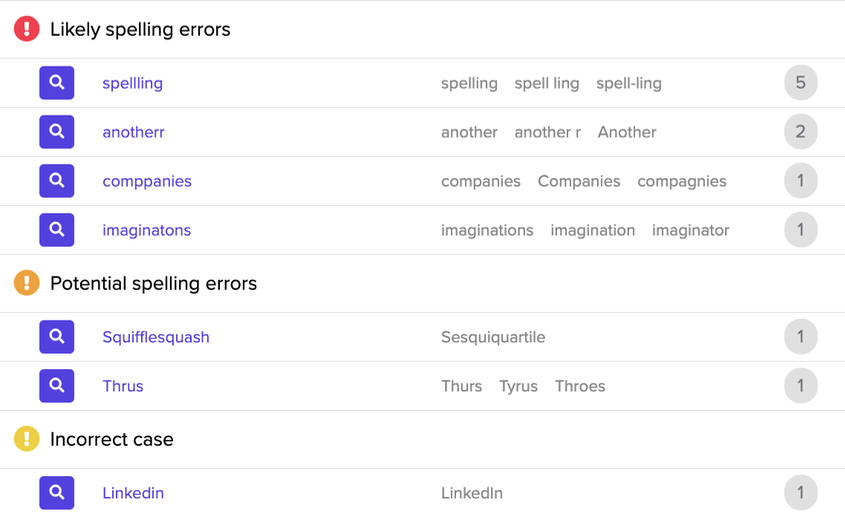Click orange warning icon for potential errors
845x519 pixels.
pos(26,283)
